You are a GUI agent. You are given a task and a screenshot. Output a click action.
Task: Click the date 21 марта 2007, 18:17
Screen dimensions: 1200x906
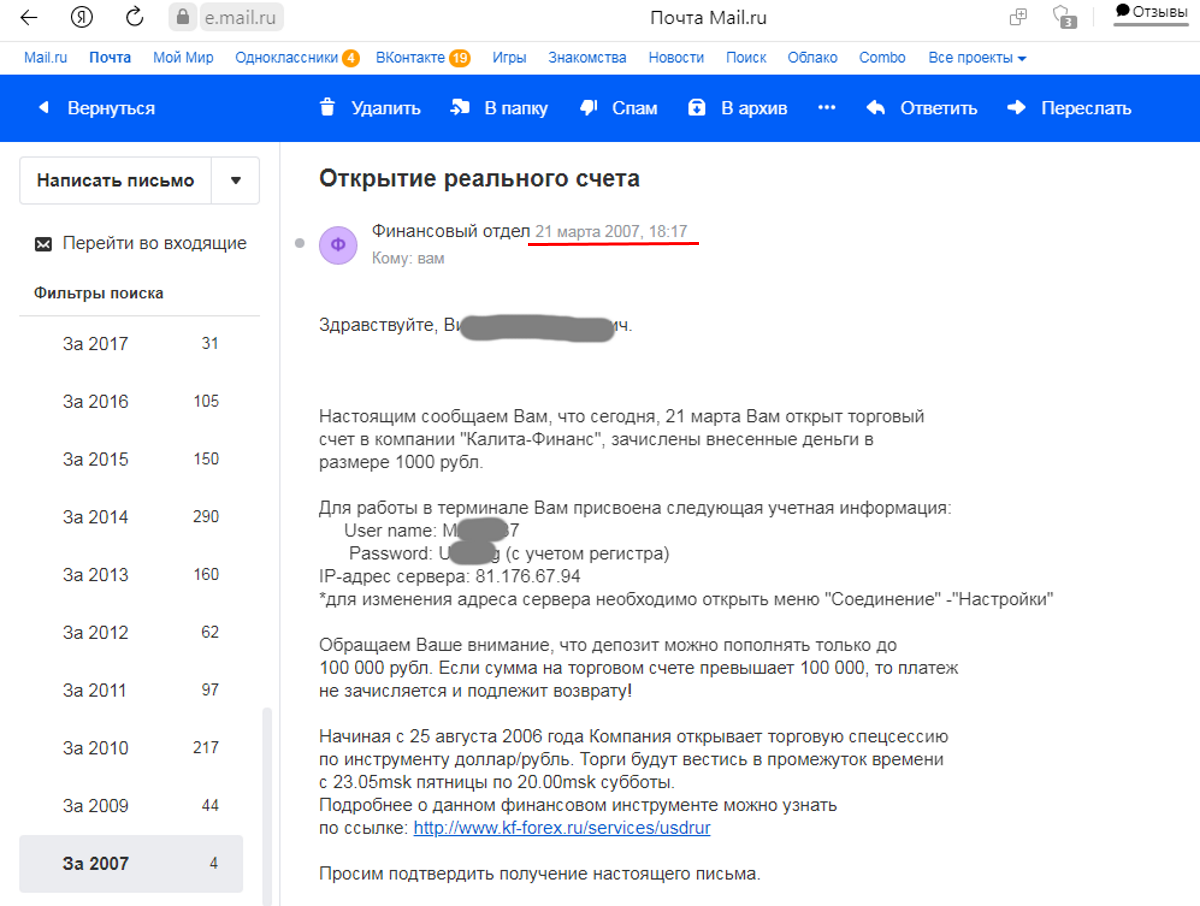[612, 232]
